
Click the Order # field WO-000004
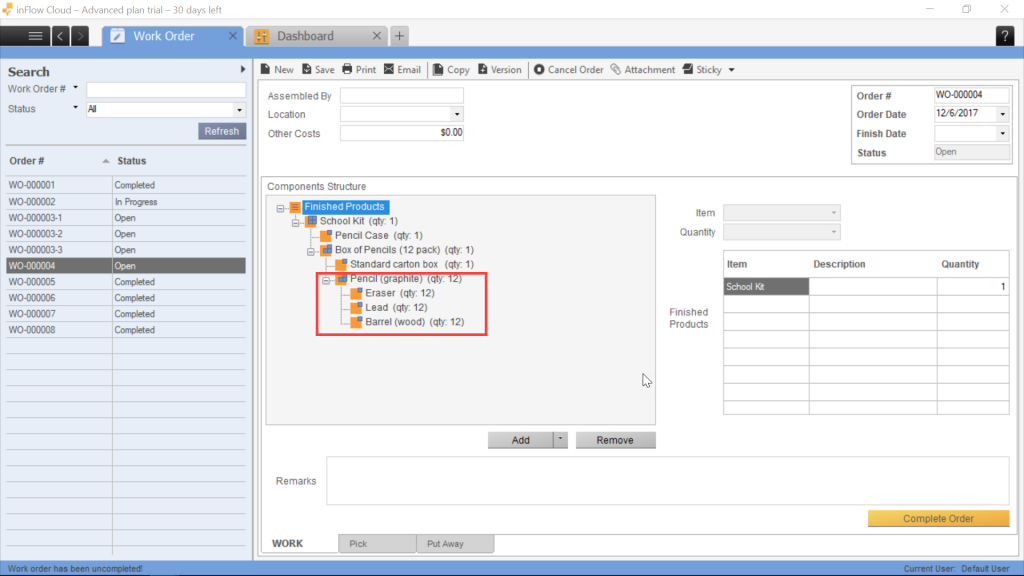coord(971,95)
